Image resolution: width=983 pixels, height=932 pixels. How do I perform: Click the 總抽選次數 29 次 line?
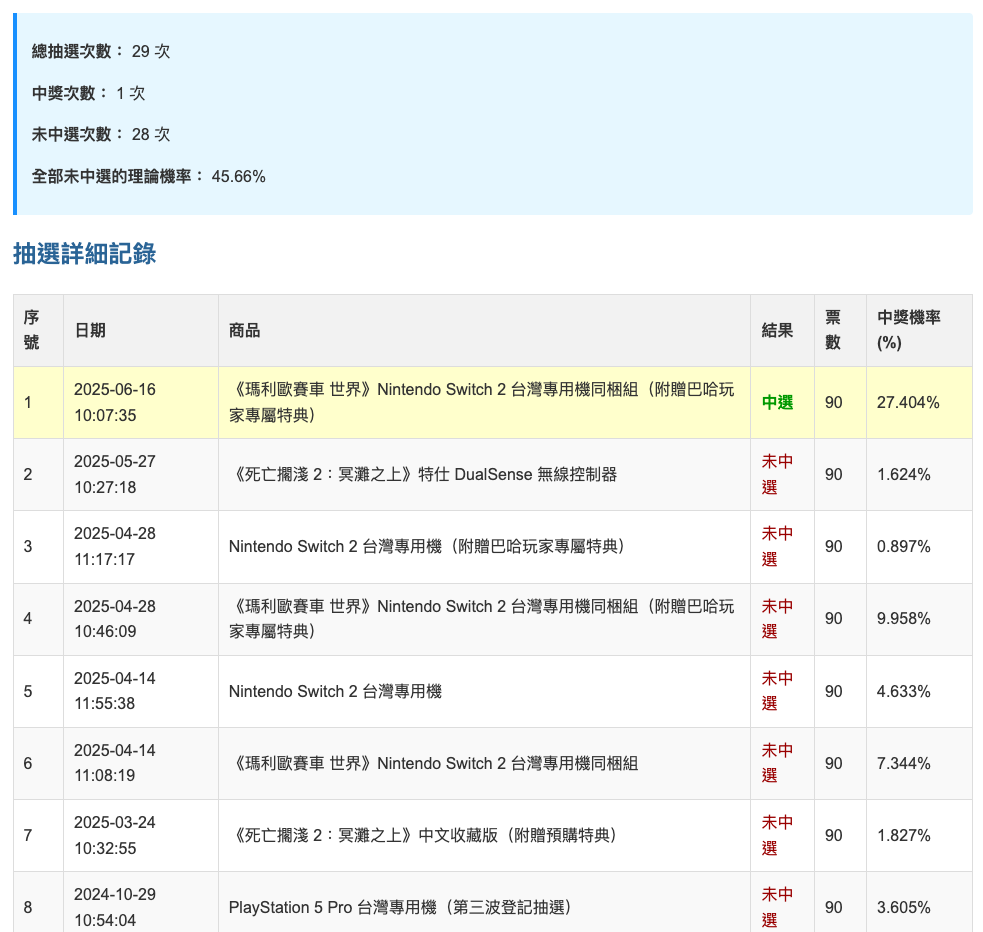point(101,51)
